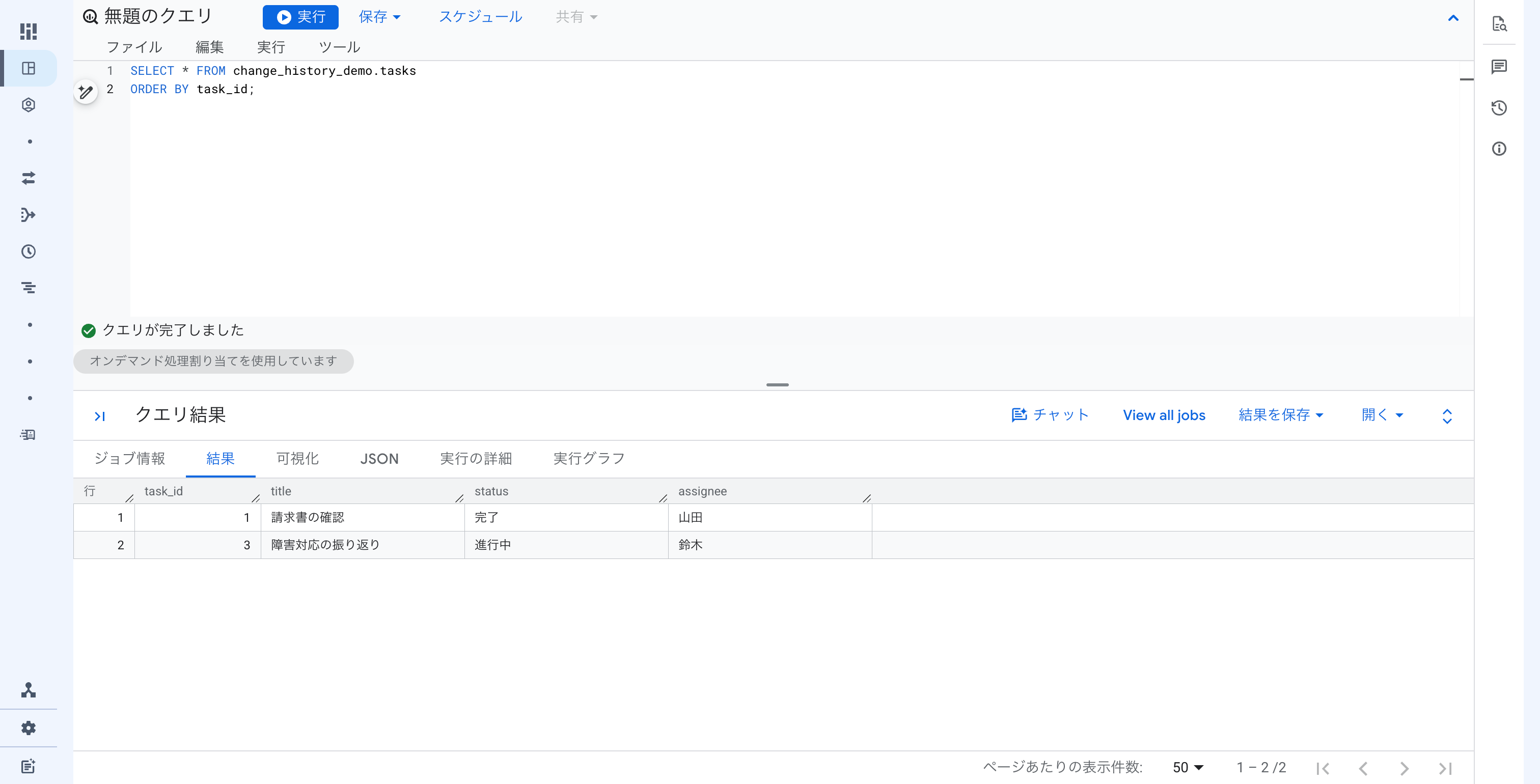
Task: Open the scheduled queries clock icon
Action: click(x=28, y=251)
